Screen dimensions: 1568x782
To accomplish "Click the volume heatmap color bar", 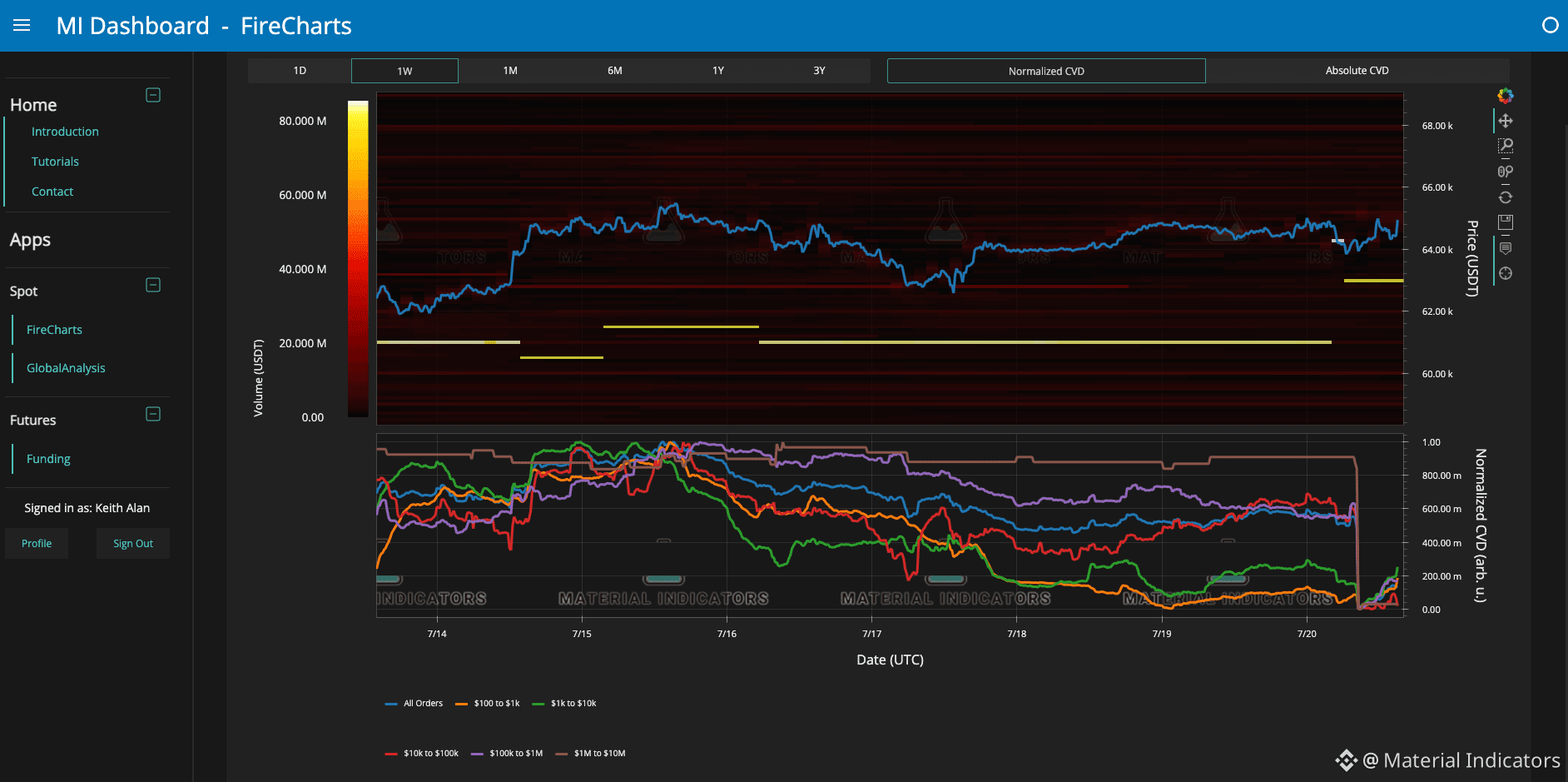I will [x=358, y=259].
